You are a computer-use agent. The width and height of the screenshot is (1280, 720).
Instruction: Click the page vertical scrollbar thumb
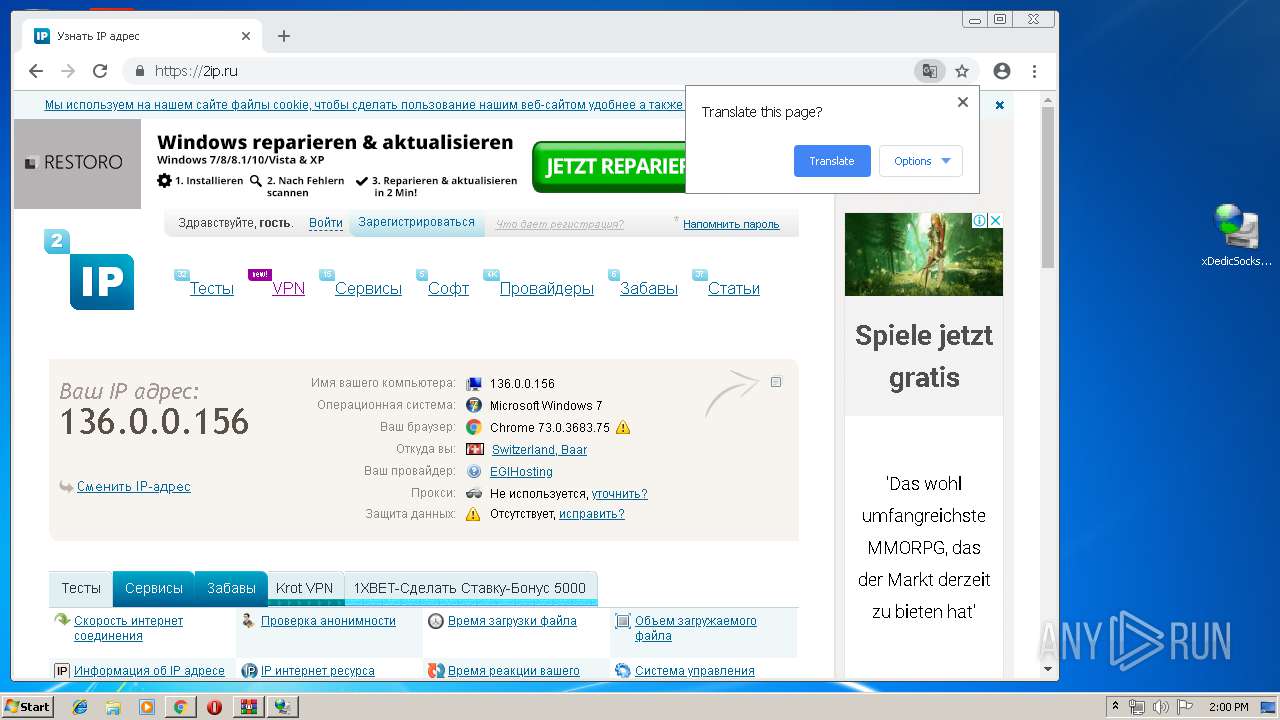[1048, 186]
